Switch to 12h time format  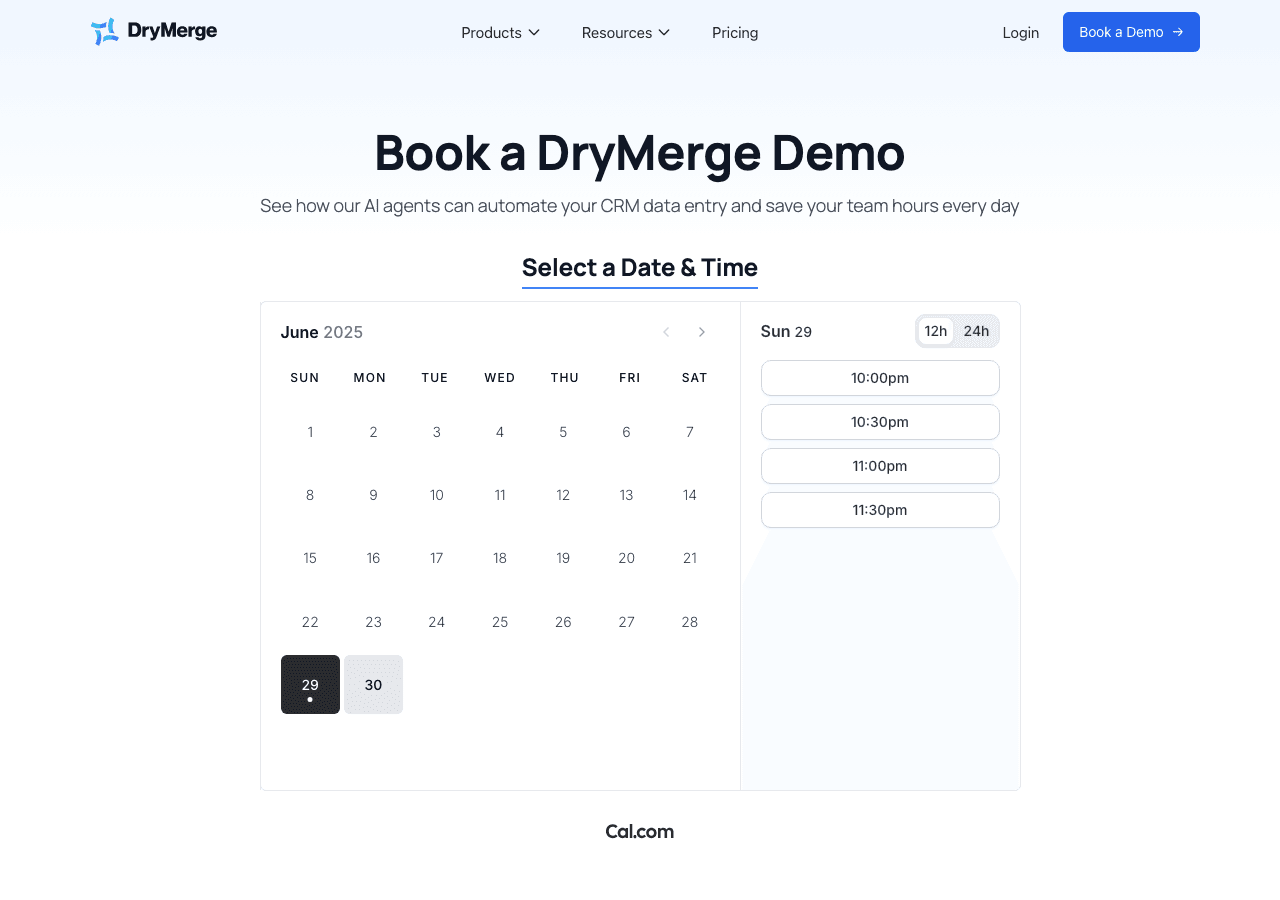936,331
